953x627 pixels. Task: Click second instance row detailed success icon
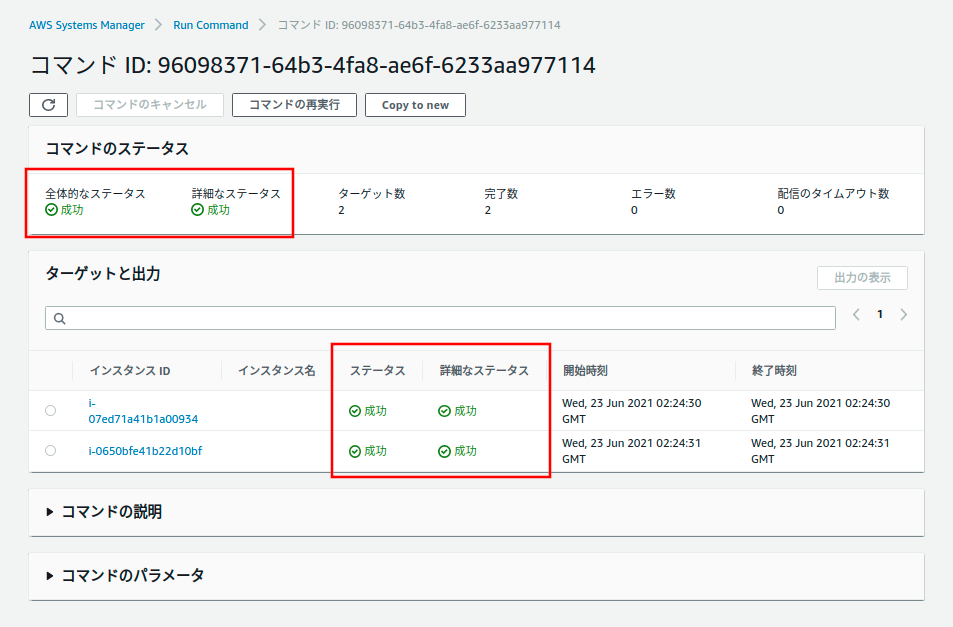[444, 451]
